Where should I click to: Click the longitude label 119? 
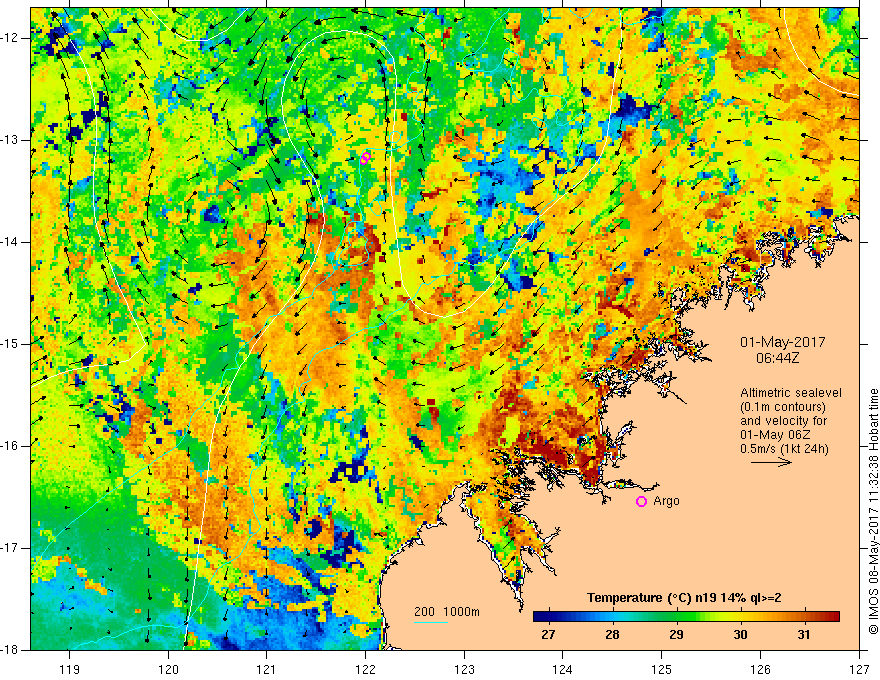coord(70,669)
